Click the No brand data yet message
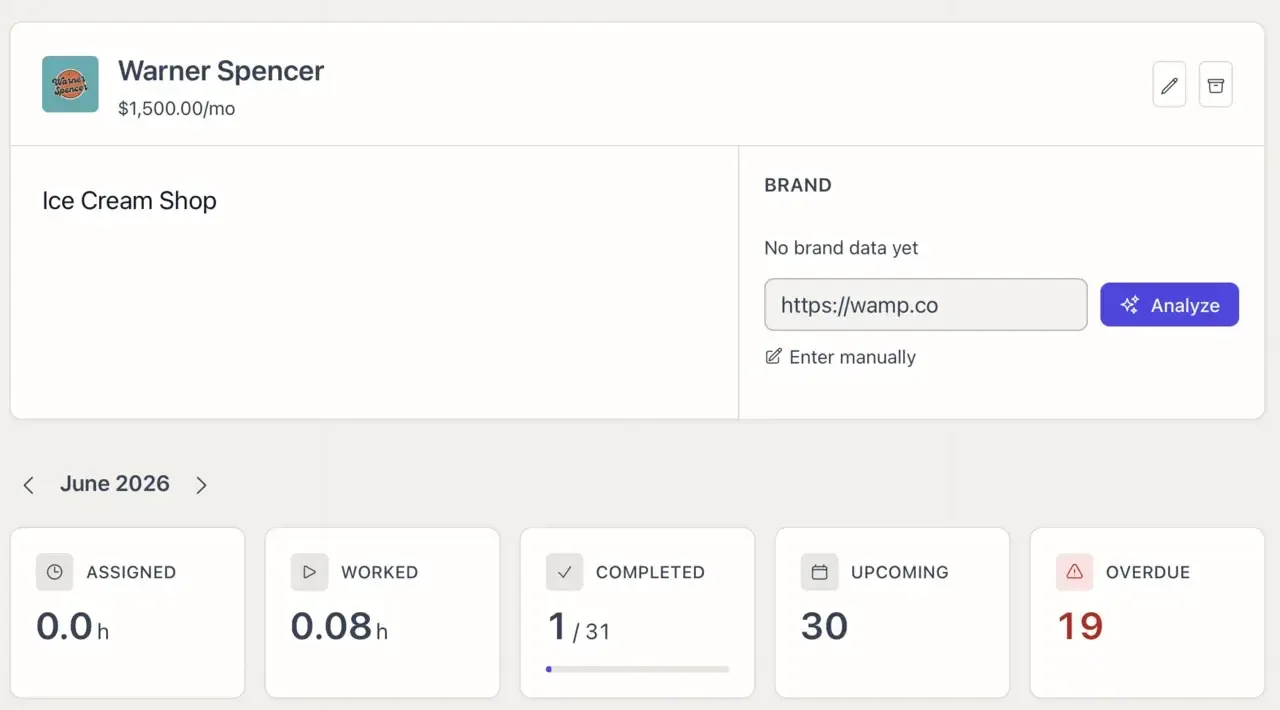This screenshot has width=1280, height=710. [841, 248]
